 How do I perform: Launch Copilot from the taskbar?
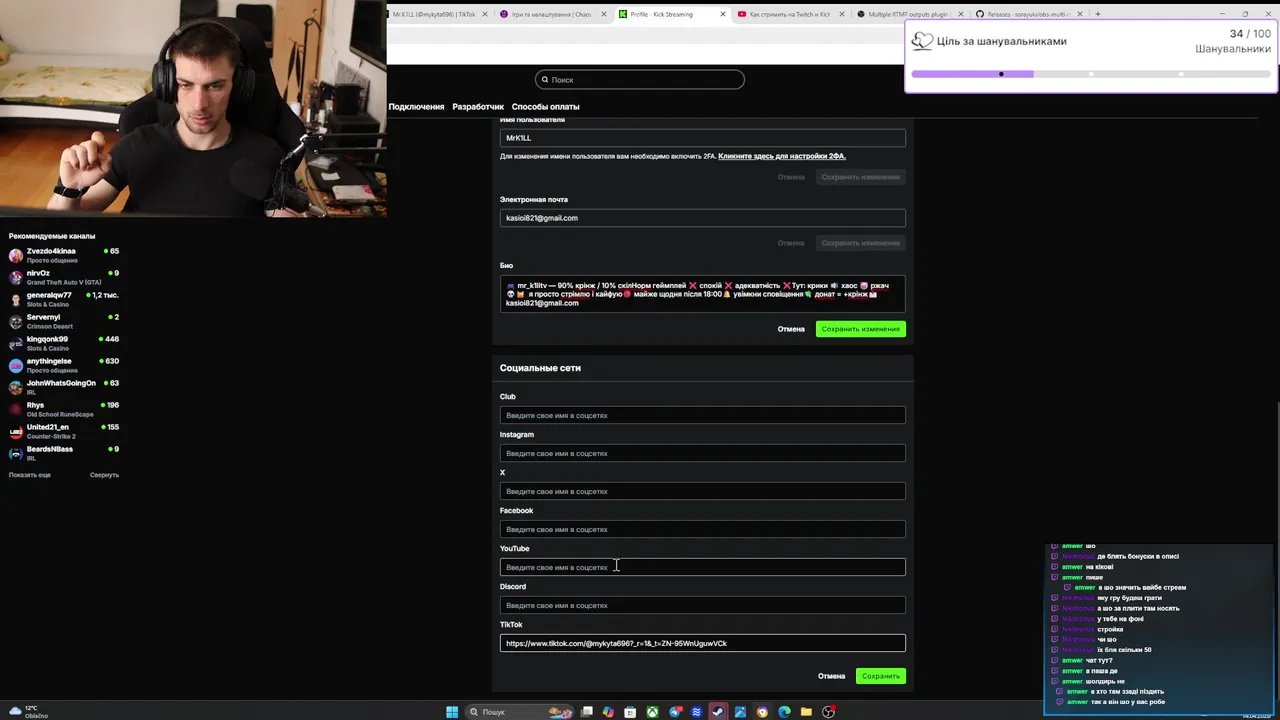pos(608,712)
